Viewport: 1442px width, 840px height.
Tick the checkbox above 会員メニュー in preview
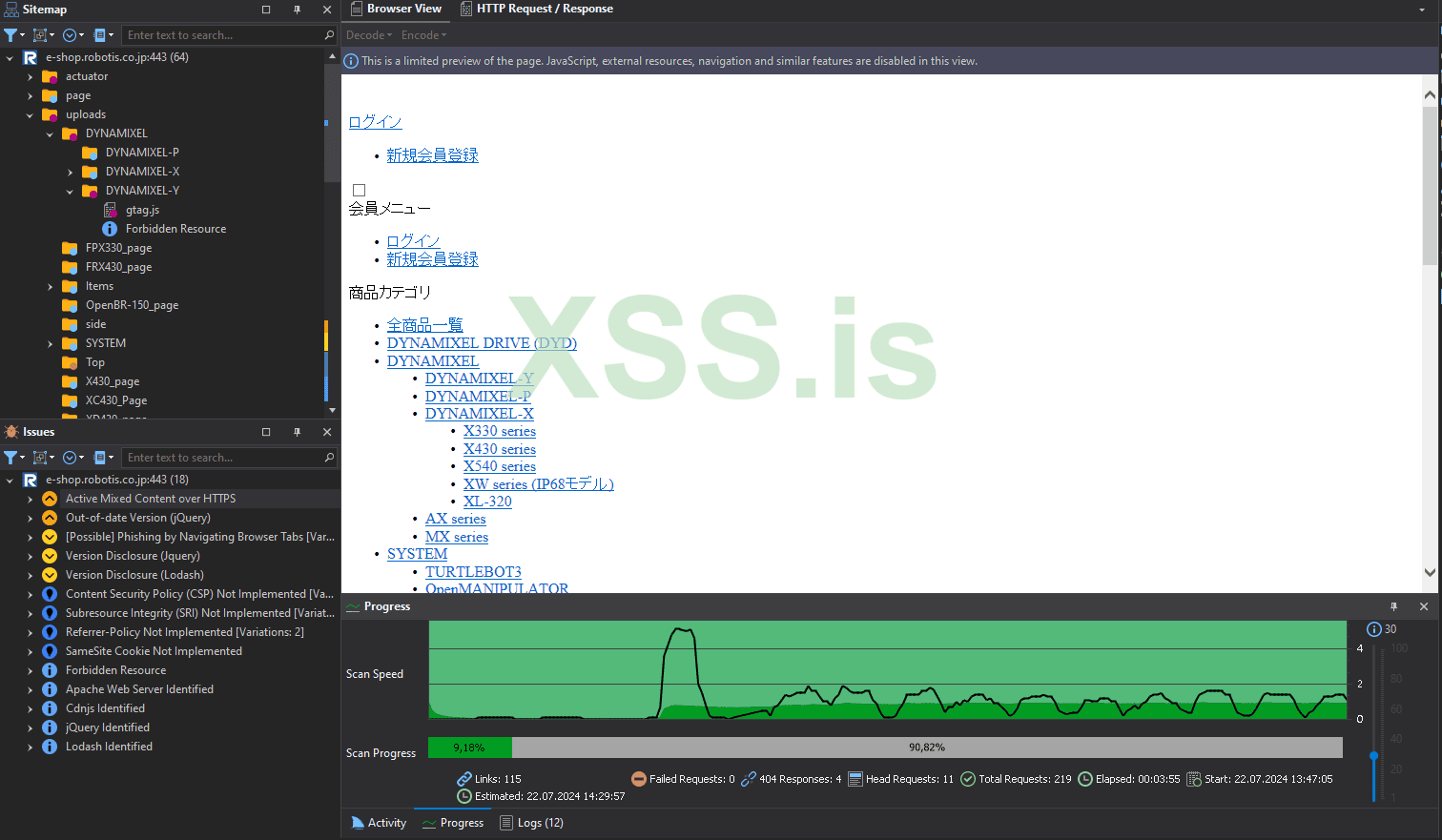tap(360, 191)
